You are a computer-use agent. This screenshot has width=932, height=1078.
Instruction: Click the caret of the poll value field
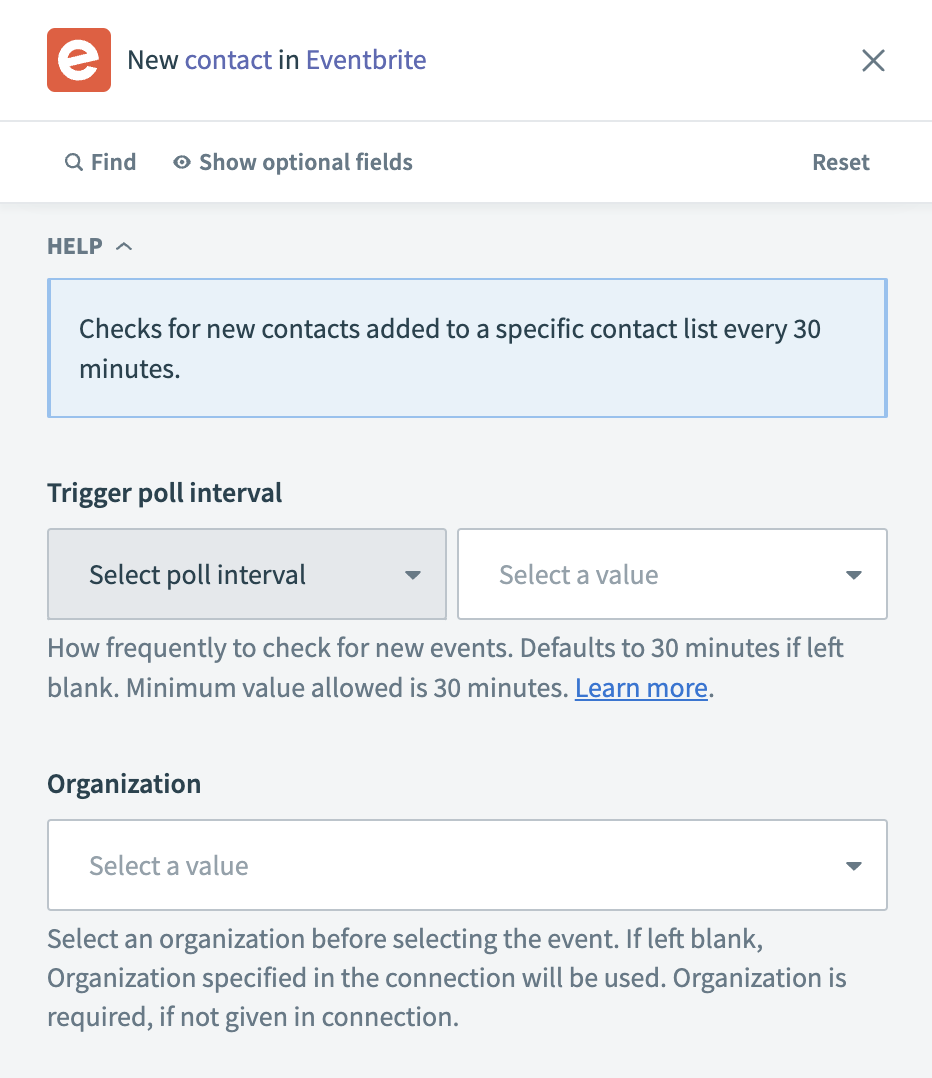tap(853, 575)
